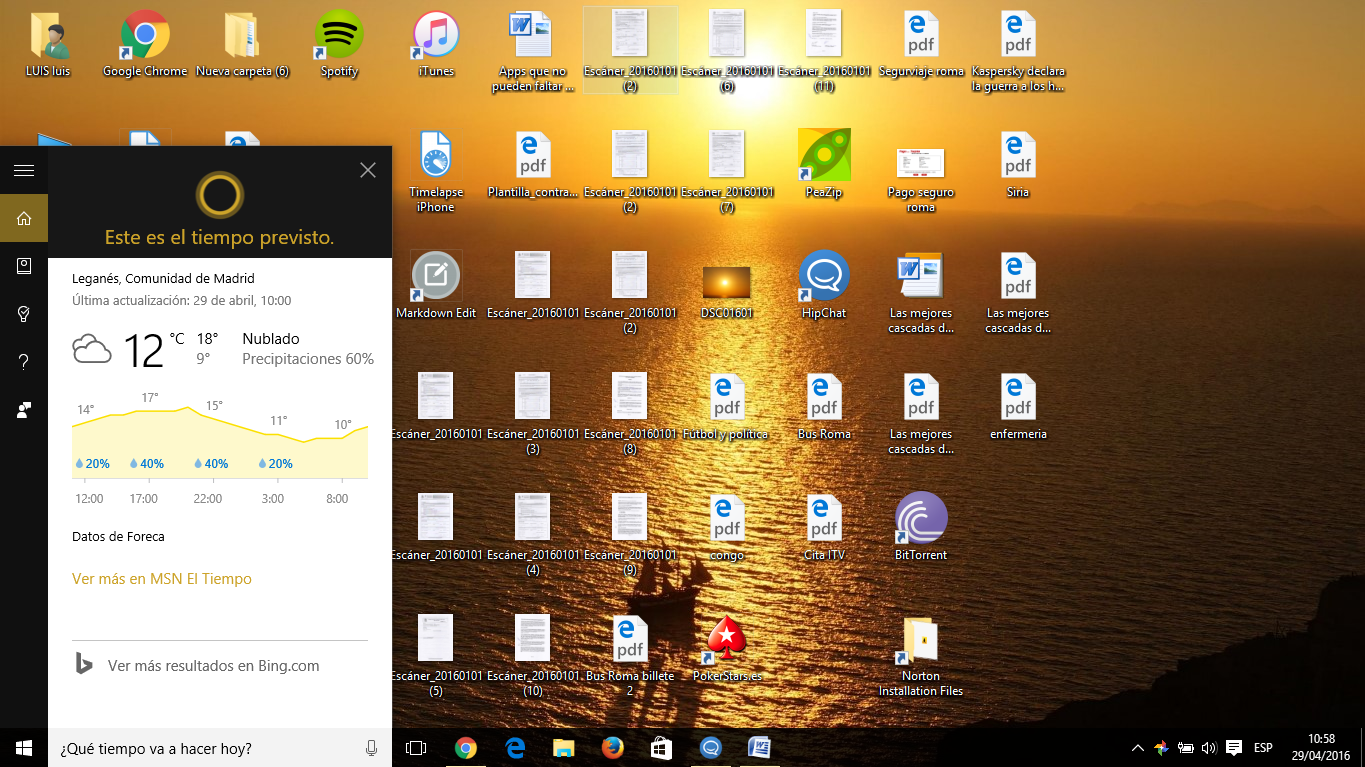The image size is (1365, 767).
Task: Open Cortana reminders lightbulb icon
Action: click(x=24, y=314)
